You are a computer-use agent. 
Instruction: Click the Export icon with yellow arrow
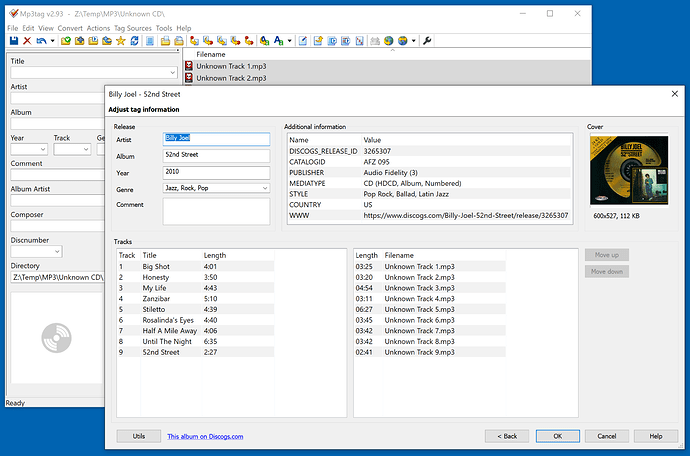point(318,41)
